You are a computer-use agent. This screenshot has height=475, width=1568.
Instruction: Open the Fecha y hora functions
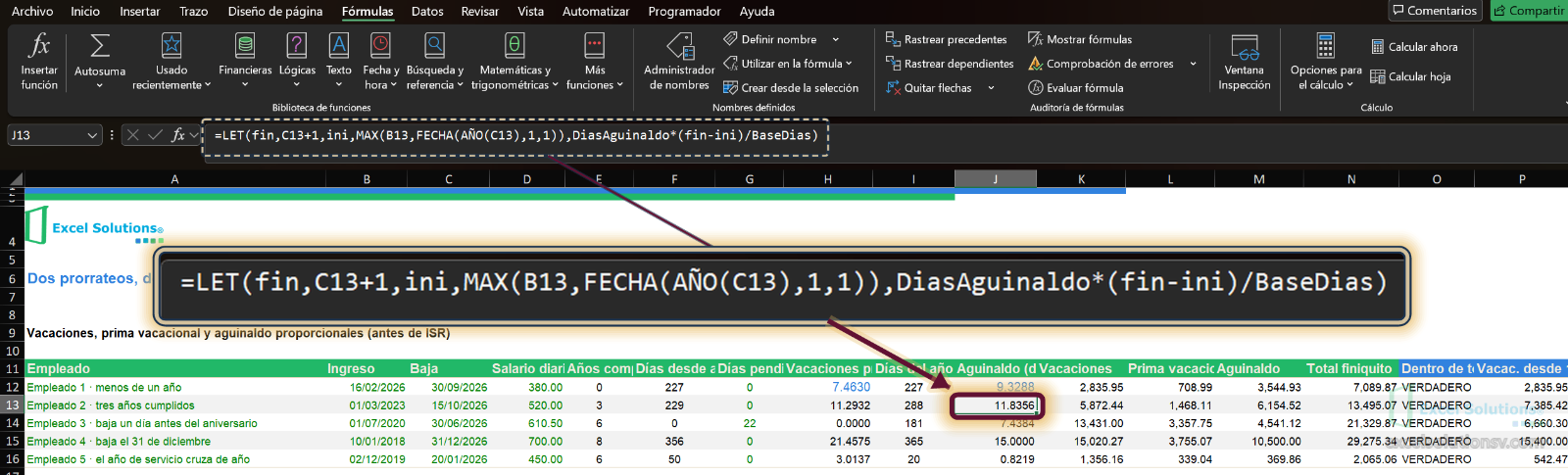(x=380, y=61)
